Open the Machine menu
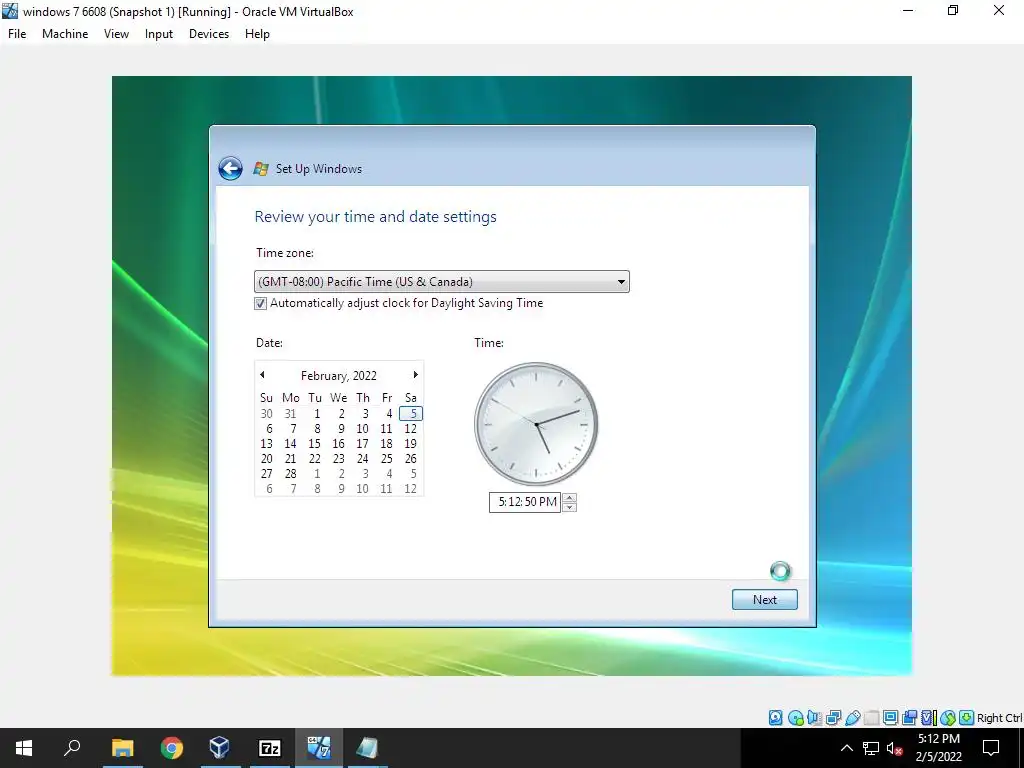The image size is (1024, 768). coord(65,34)
